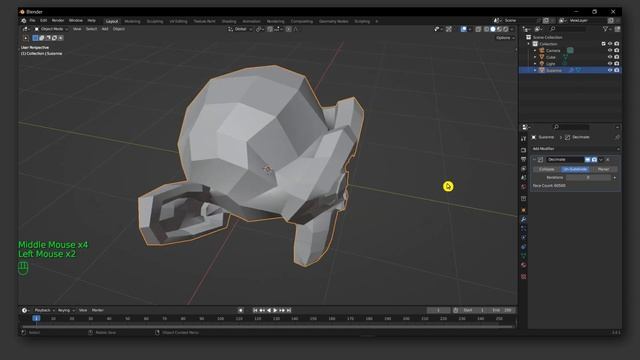Screen dimensions: 640x360
Task: Toggle X-ray display icon
Action: pyautogui.click(x=478, y=29)
